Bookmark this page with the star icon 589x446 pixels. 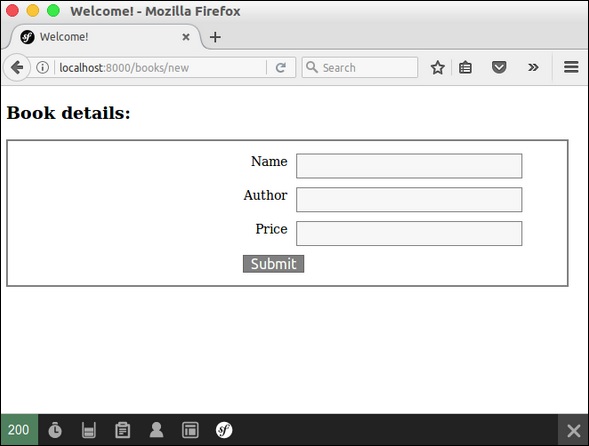click(x=438, y=68)
